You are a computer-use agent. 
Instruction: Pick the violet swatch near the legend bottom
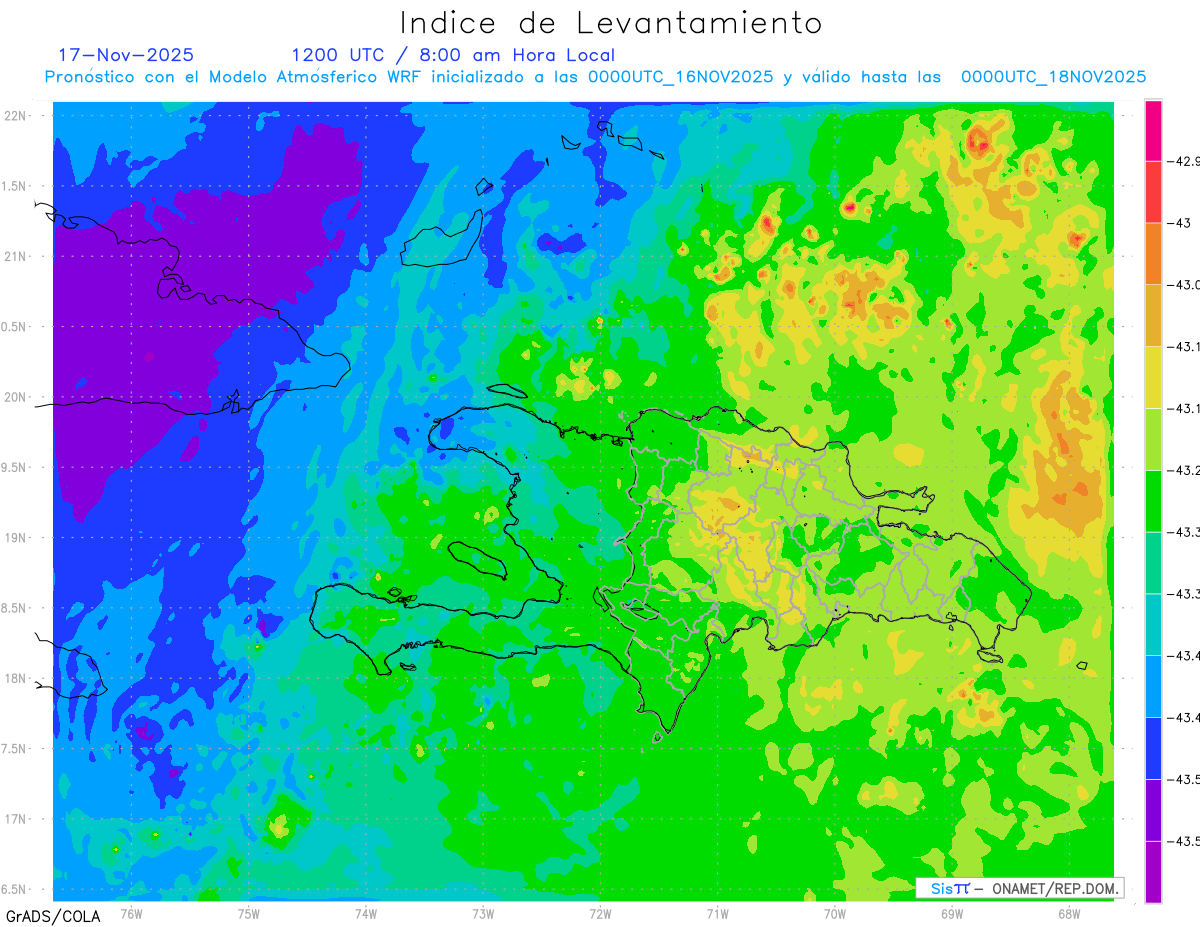click(1153, 810)
